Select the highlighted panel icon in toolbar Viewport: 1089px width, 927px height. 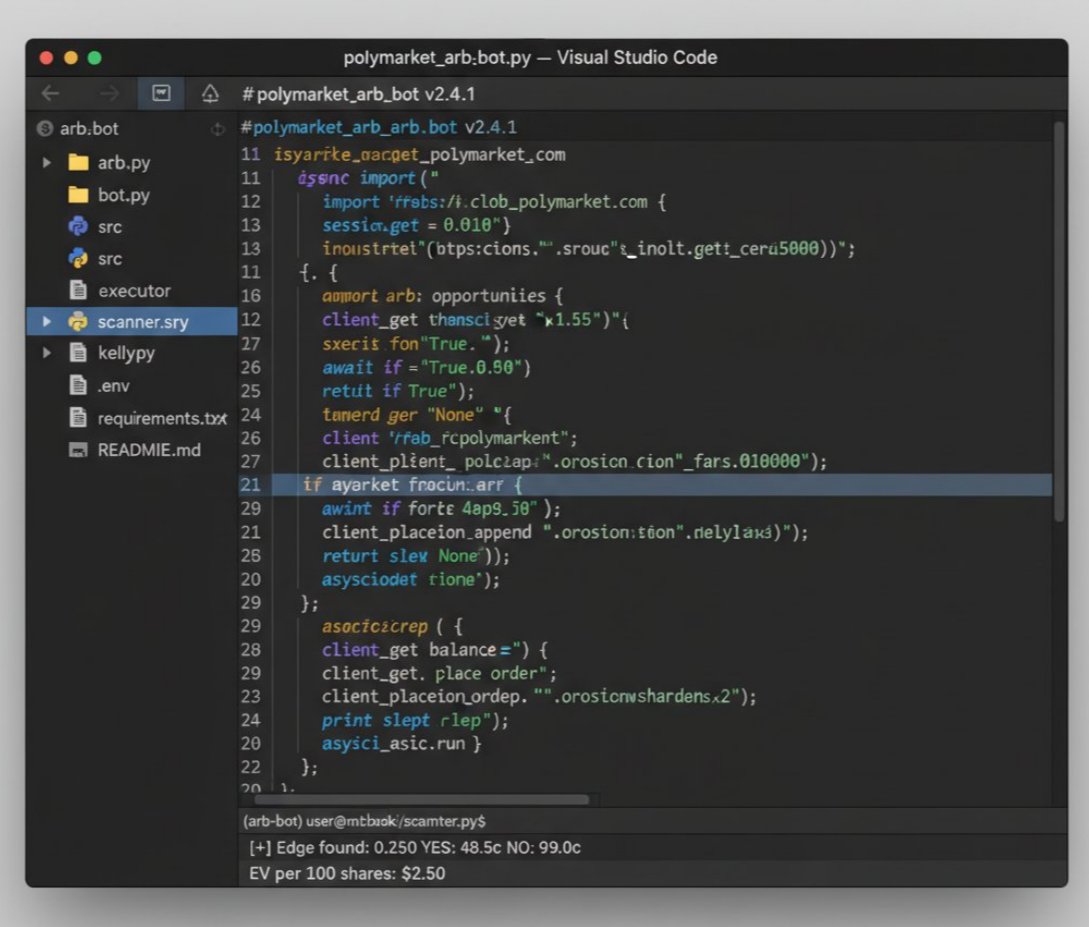pyautogui.click(x=161, y=93)
